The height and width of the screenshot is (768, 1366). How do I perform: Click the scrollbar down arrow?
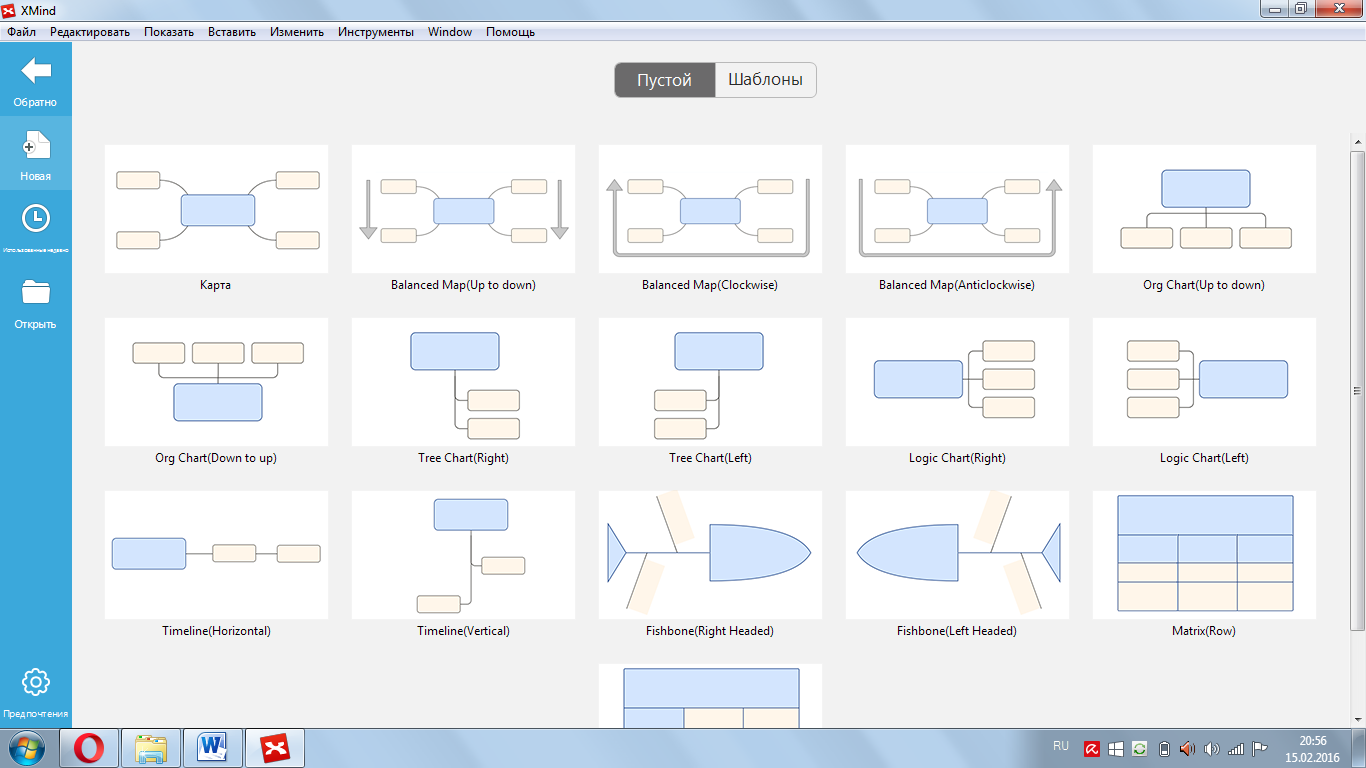[x=1357, y=720]
